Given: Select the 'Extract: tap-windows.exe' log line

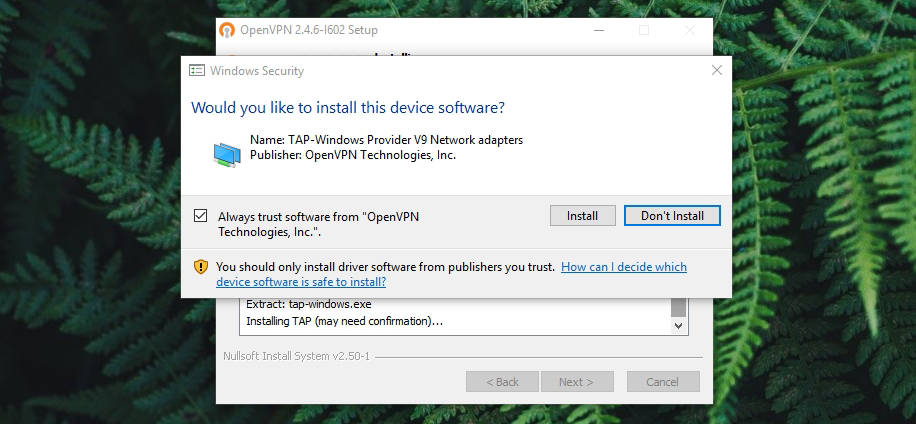Looking at the screenshot, I should click(308, 304).
